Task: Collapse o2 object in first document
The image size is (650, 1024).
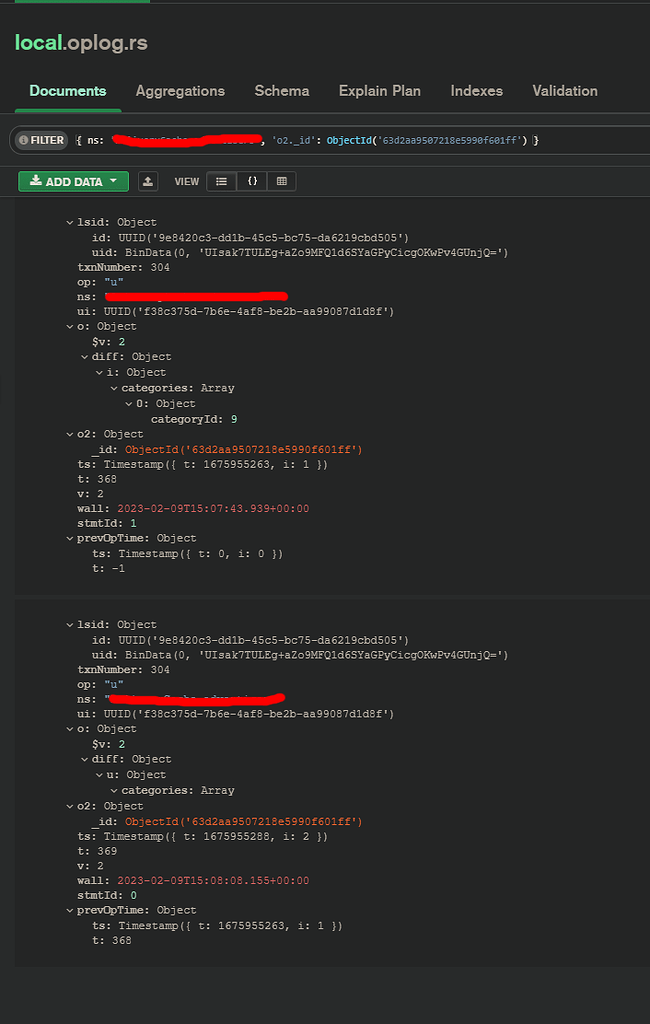Action: [x=69, y=435]
